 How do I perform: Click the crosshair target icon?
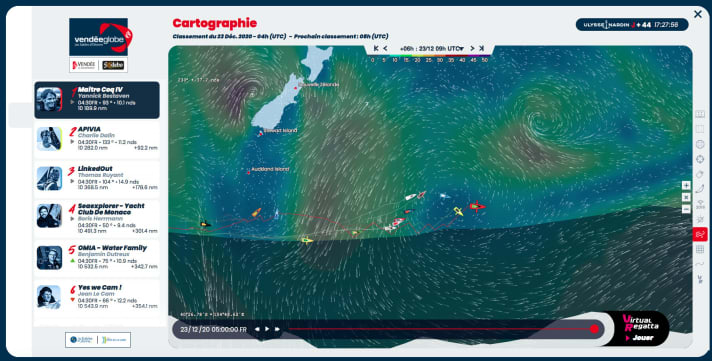click(x=700, y=159)
